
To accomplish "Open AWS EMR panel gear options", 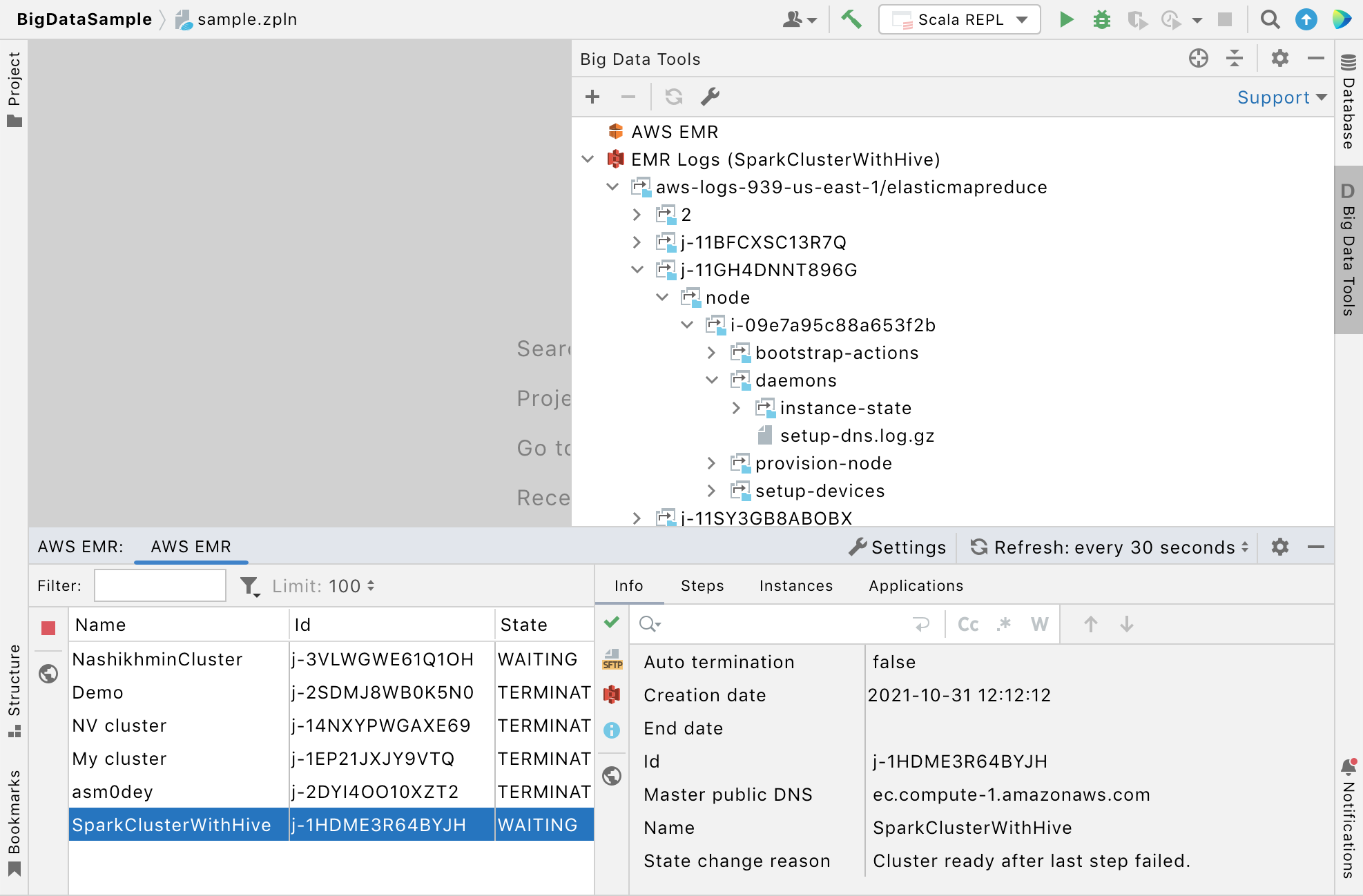I will click(x=1280, y=547).
